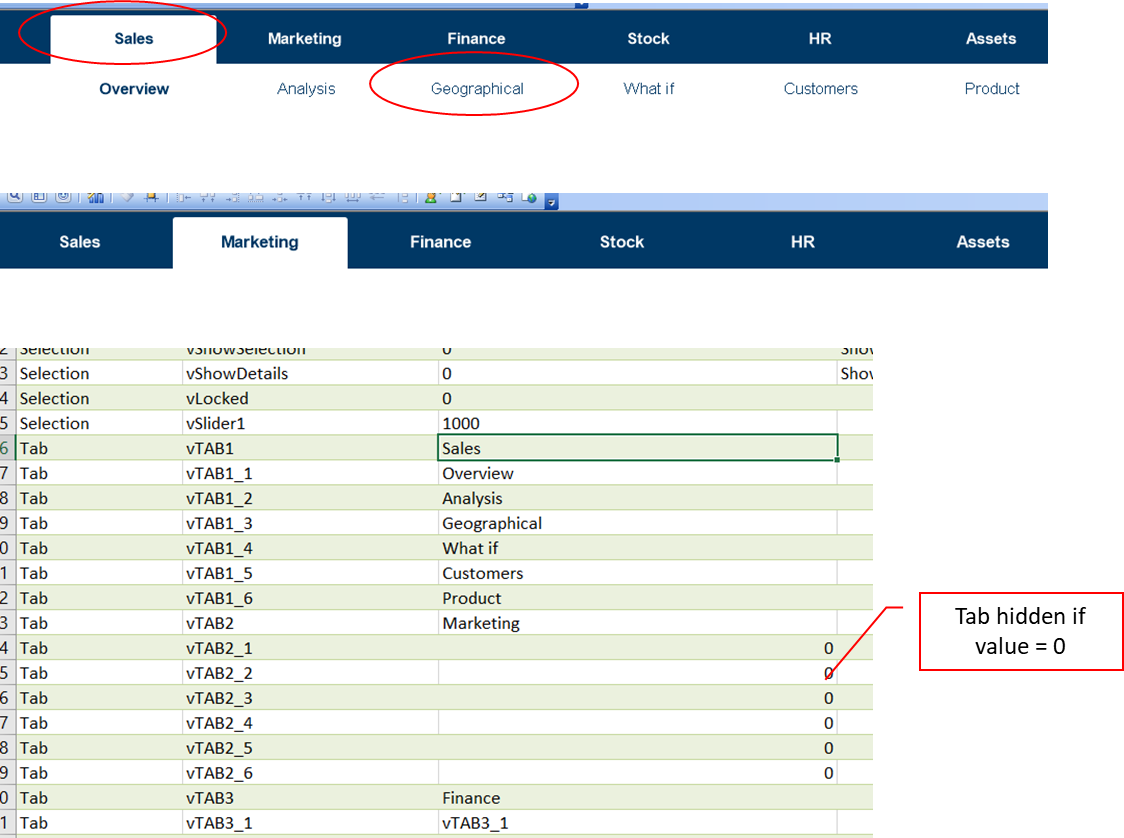Click the pencil edit note icon in toolbar

480,197
